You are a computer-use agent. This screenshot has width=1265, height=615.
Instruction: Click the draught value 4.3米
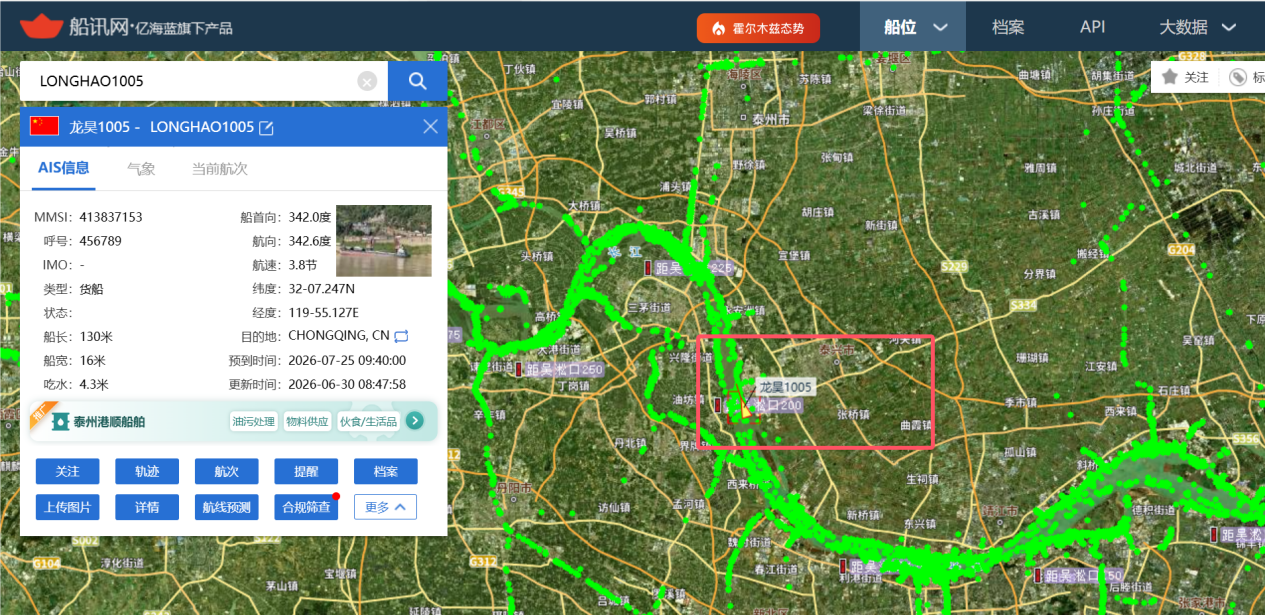click(94, 384)
